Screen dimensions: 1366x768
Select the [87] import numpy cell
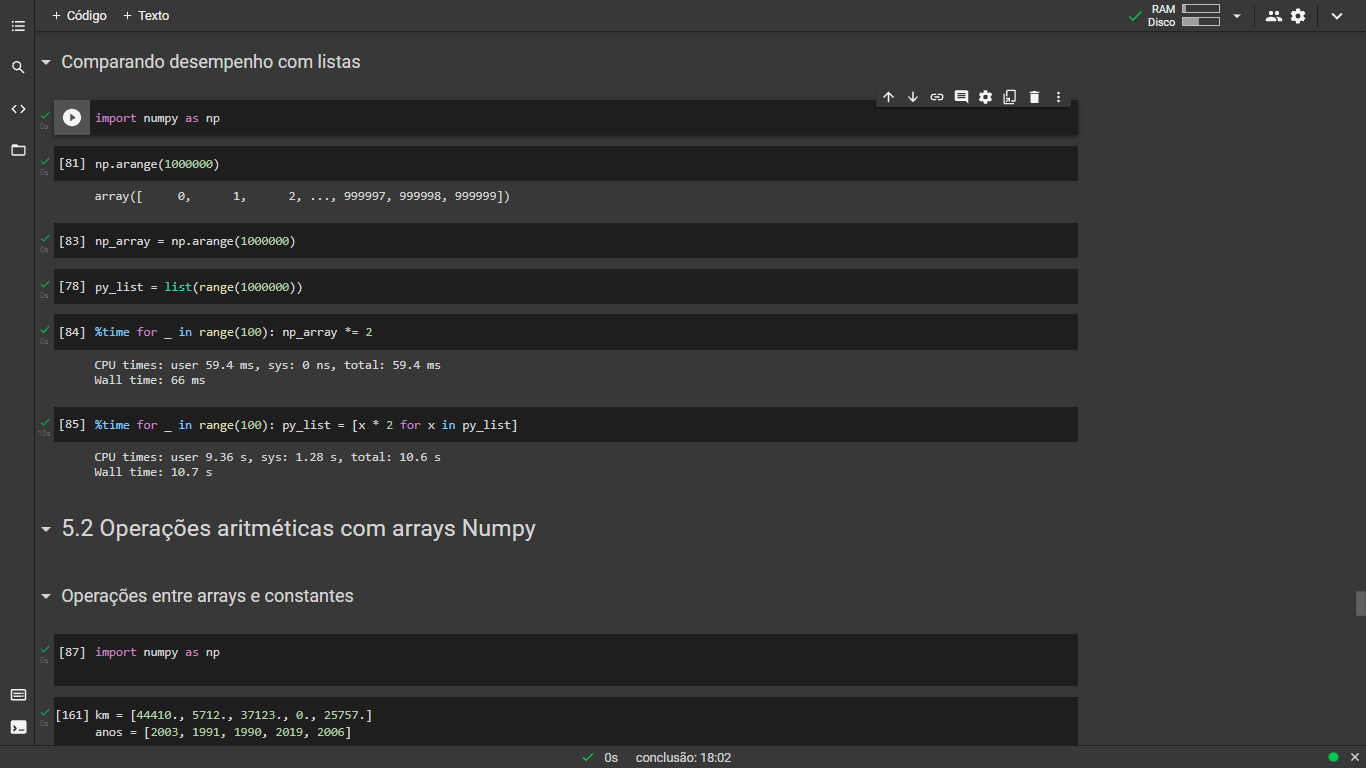(x=566, y=660)
